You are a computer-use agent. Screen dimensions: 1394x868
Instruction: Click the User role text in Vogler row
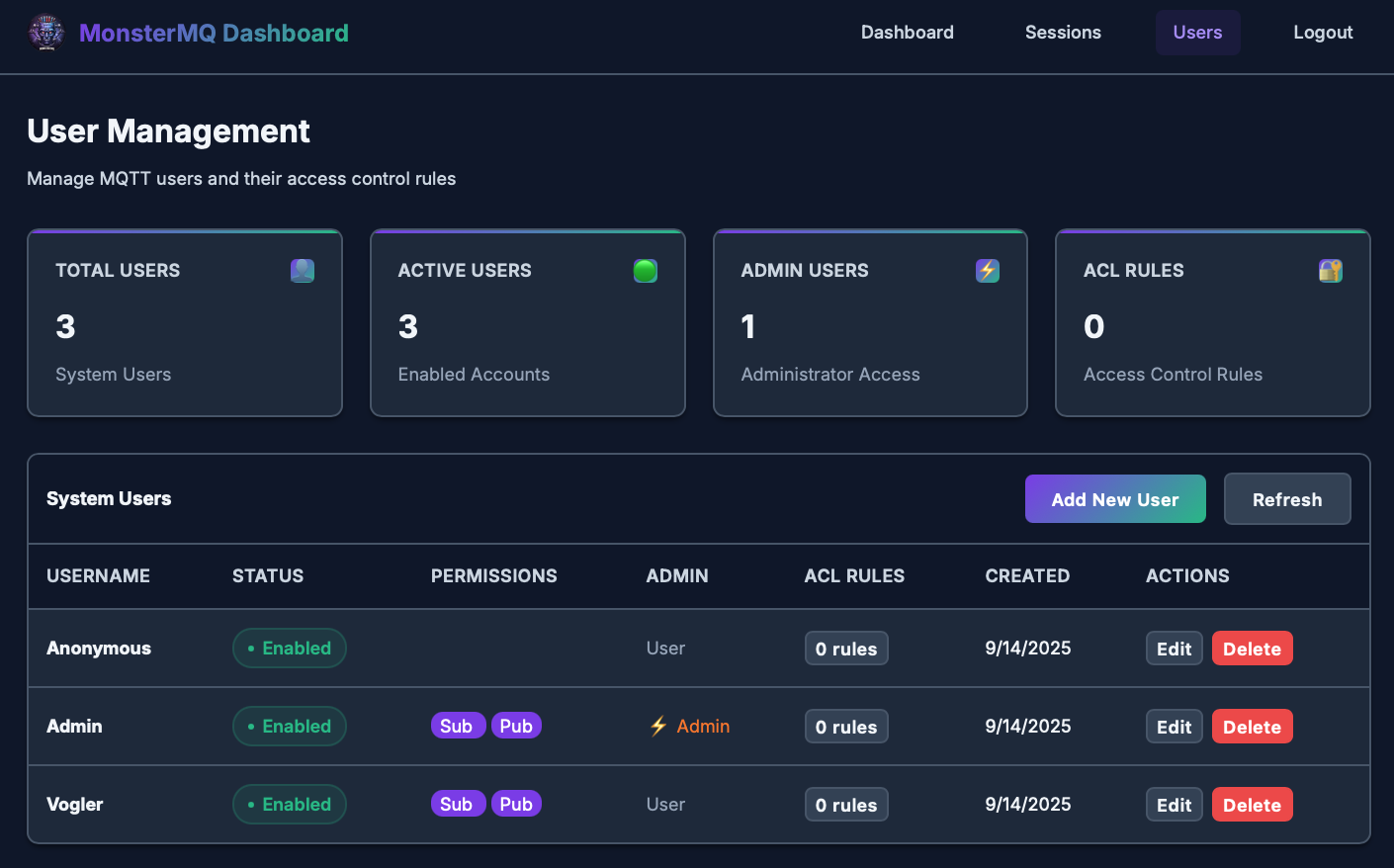665,805
